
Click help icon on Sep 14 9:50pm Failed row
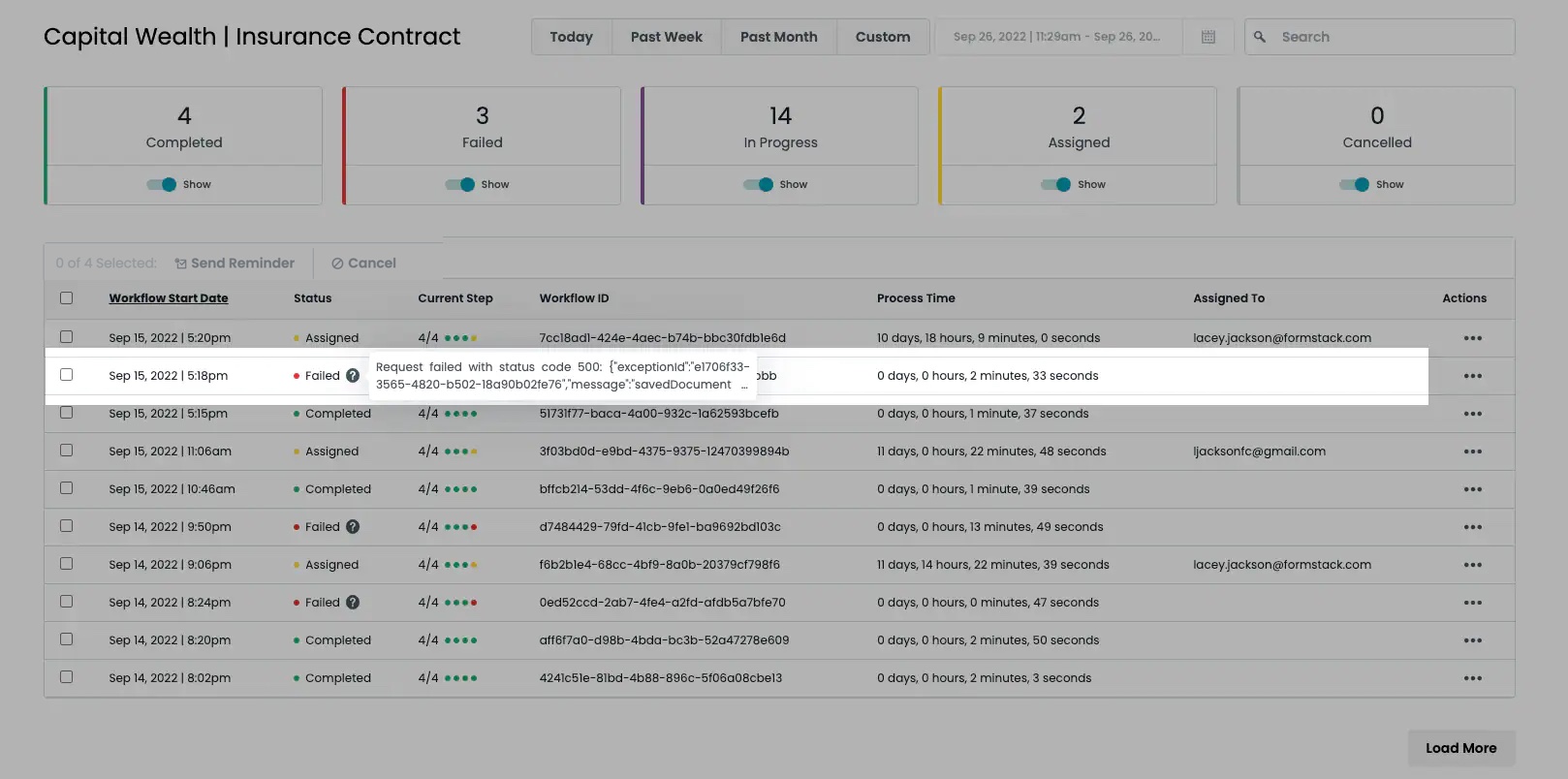coord(353,527)
